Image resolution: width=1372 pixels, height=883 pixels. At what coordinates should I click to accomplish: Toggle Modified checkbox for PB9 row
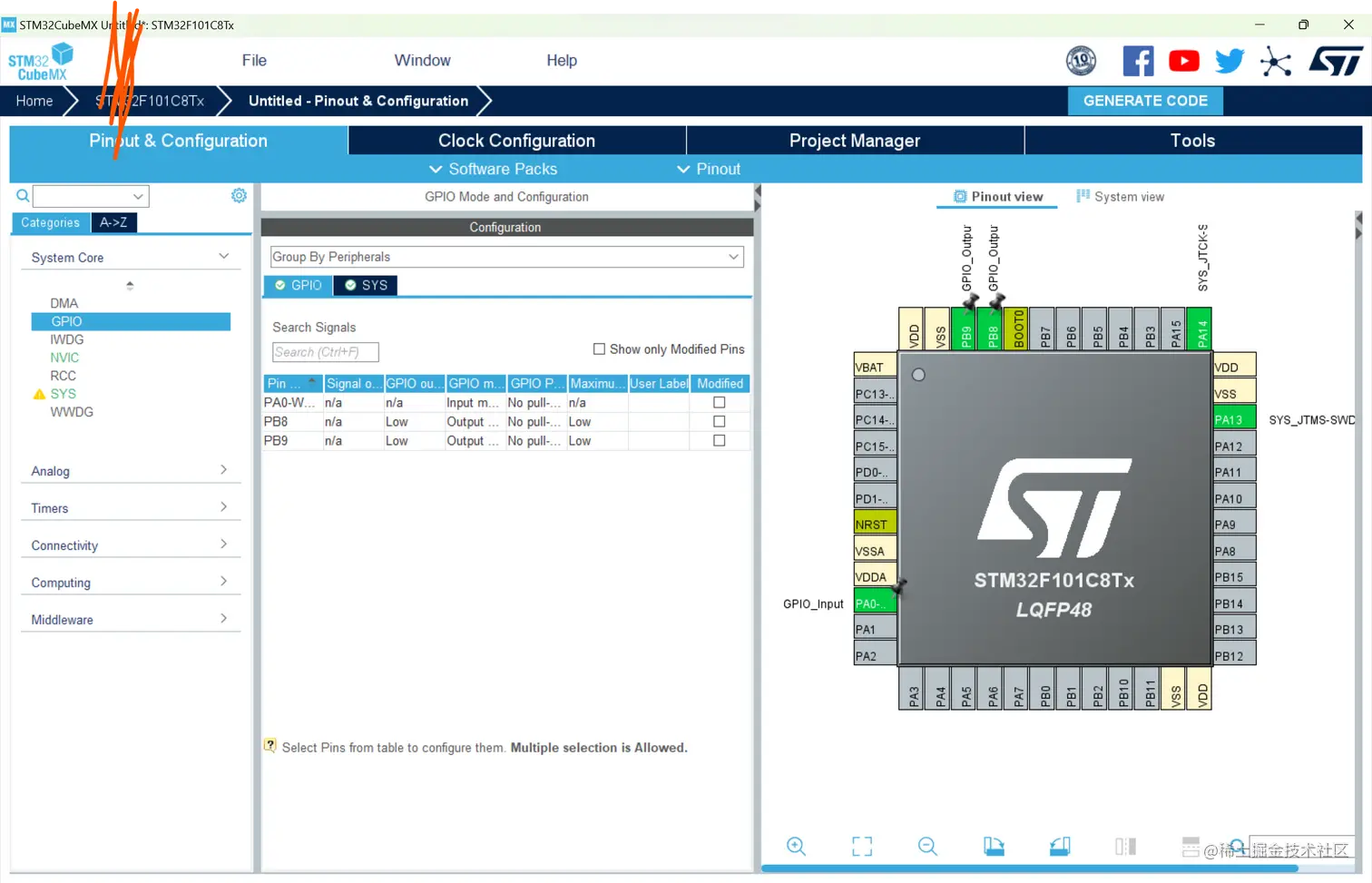coord(720,440)
